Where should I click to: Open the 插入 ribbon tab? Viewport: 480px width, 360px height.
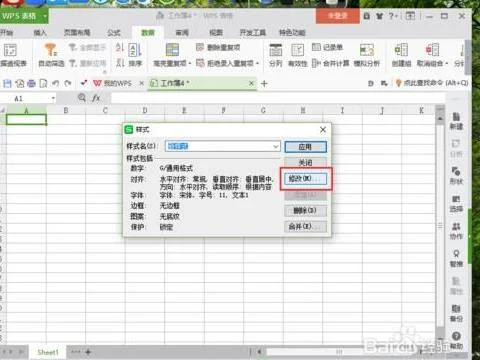[40, 33]
